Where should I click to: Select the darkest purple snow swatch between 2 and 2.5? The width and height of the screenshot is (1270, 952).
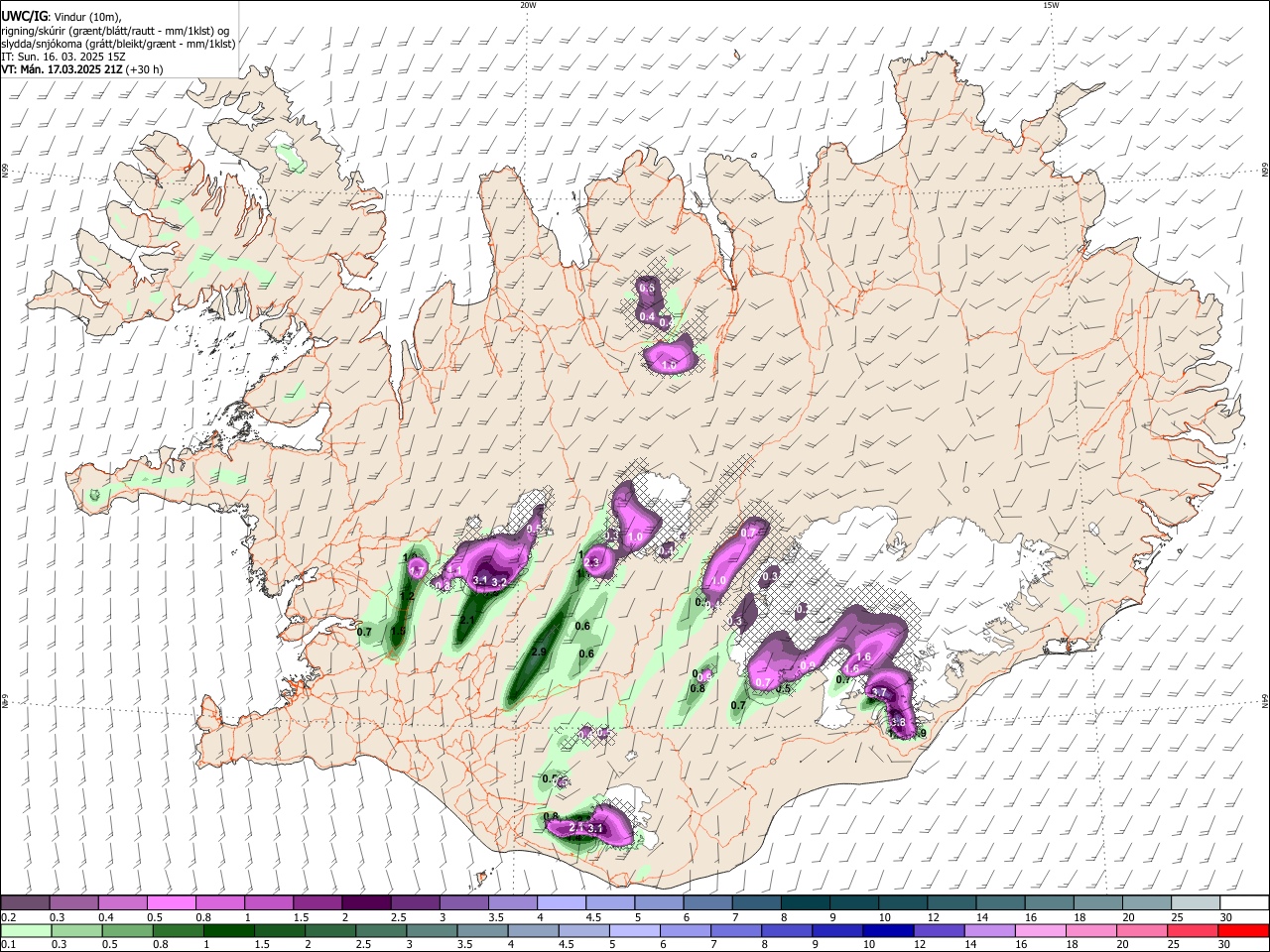[x=366, y=903]
